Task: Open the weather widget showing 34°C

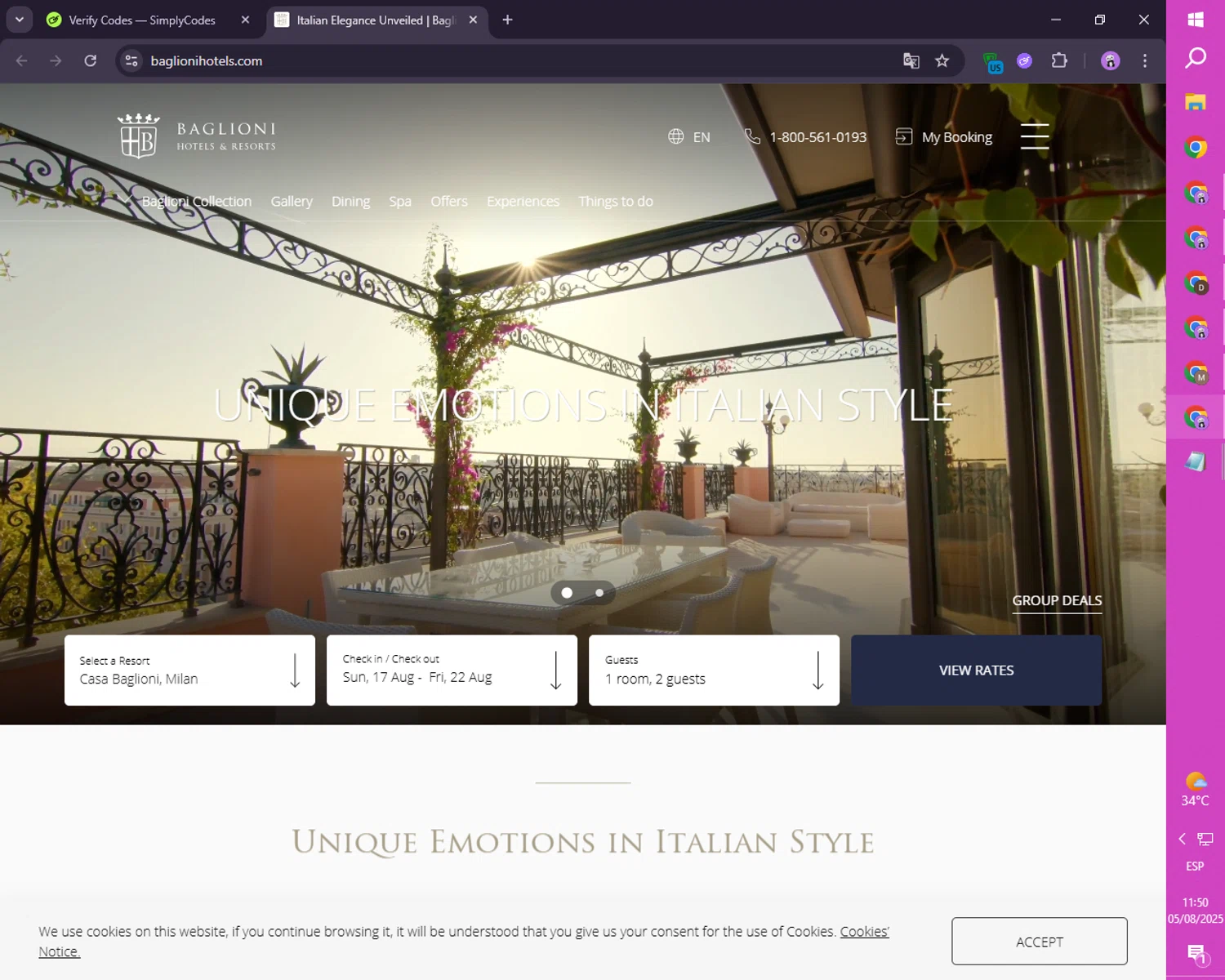Action: point(1195,789)
